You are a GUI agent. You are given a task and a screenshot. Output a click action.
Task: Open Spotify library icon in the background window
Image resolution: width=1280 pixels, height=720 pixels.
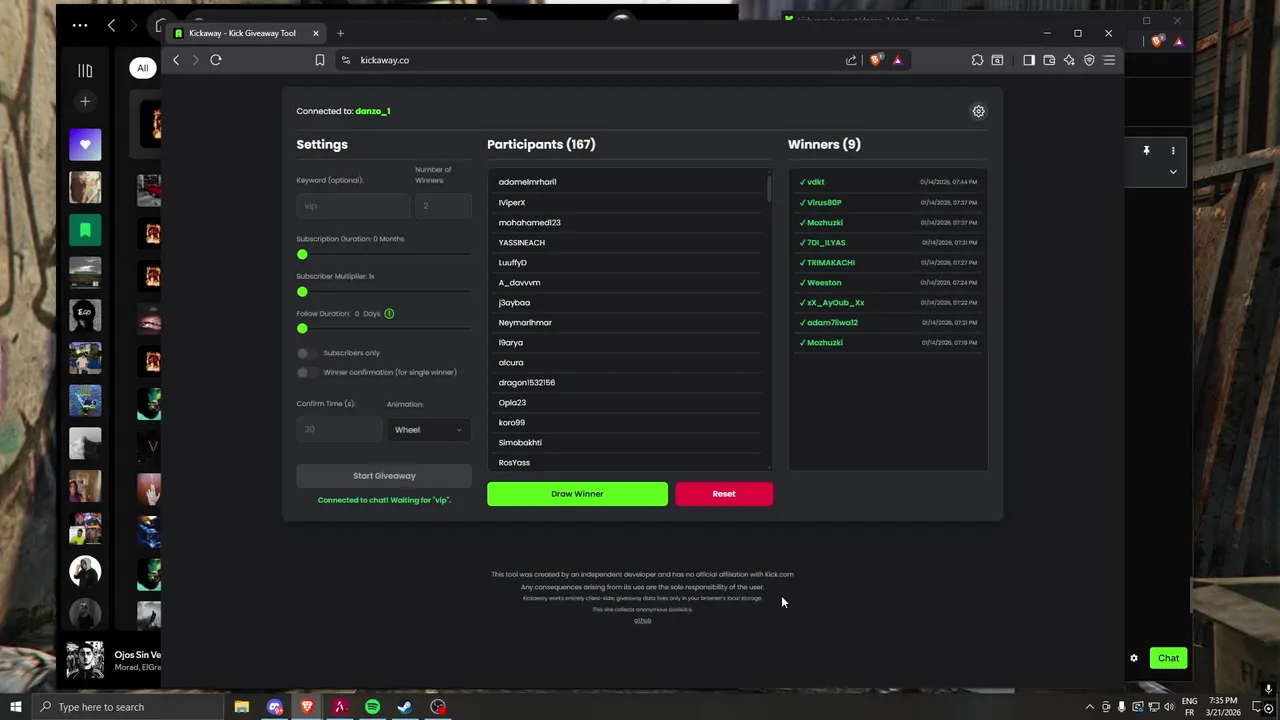tap(85, 70)
